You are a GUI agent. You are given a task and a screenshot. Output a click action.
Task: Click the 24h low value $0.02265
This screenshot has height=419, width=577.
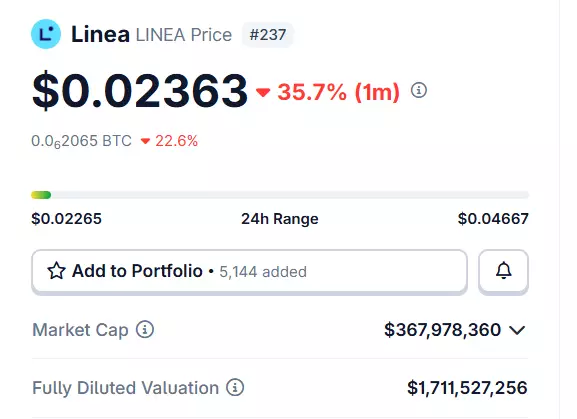pyautogui.click(x=67, y=219)
